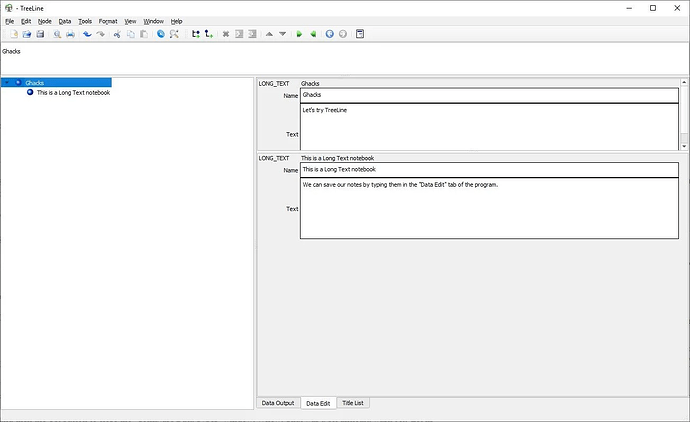This screenshot has width=690, height=422.
Task: Move node down with the down-triangle icon
Action: tap(283, 34)
